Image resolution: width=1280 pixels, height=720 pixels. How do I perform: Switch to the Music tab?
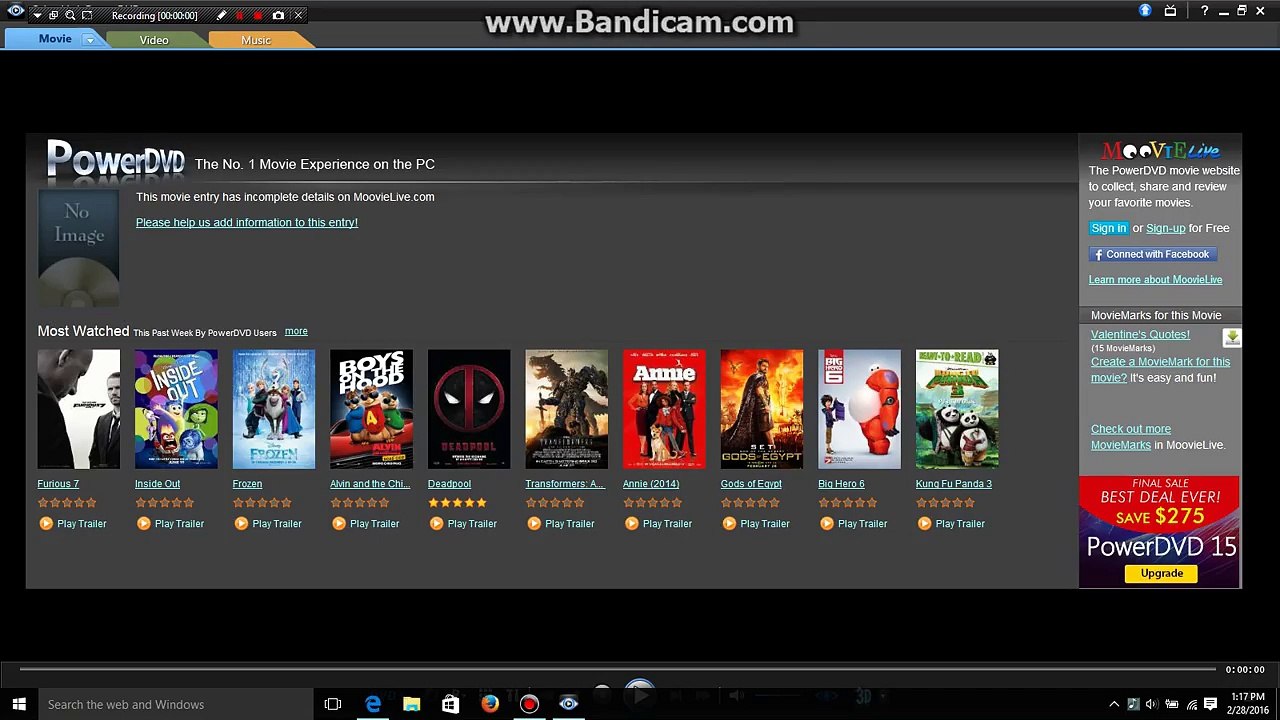(256, 40)
